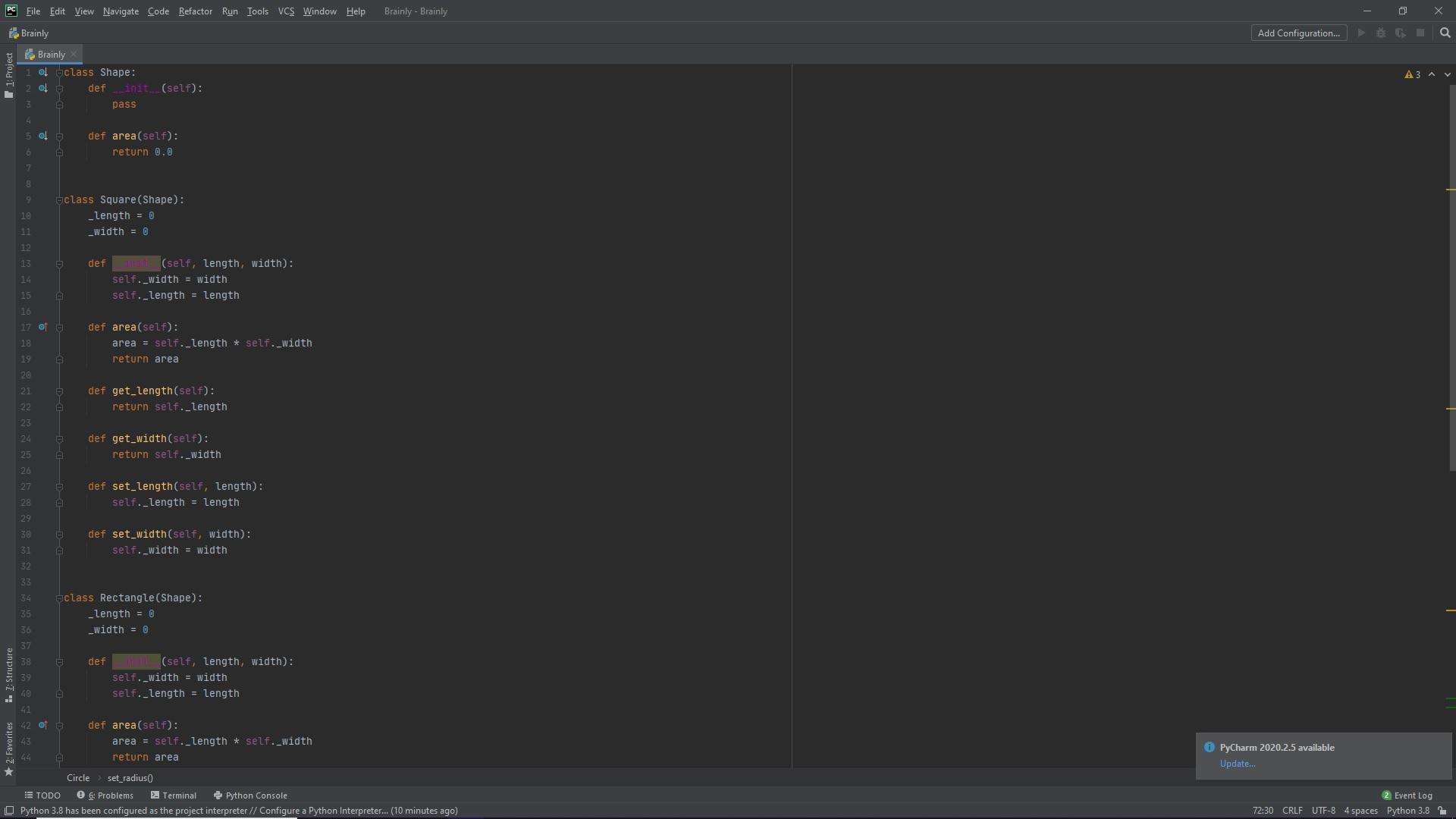
Task: Toggle the Favorites tool window sidebar button
Action: click(x=8, y=748)
